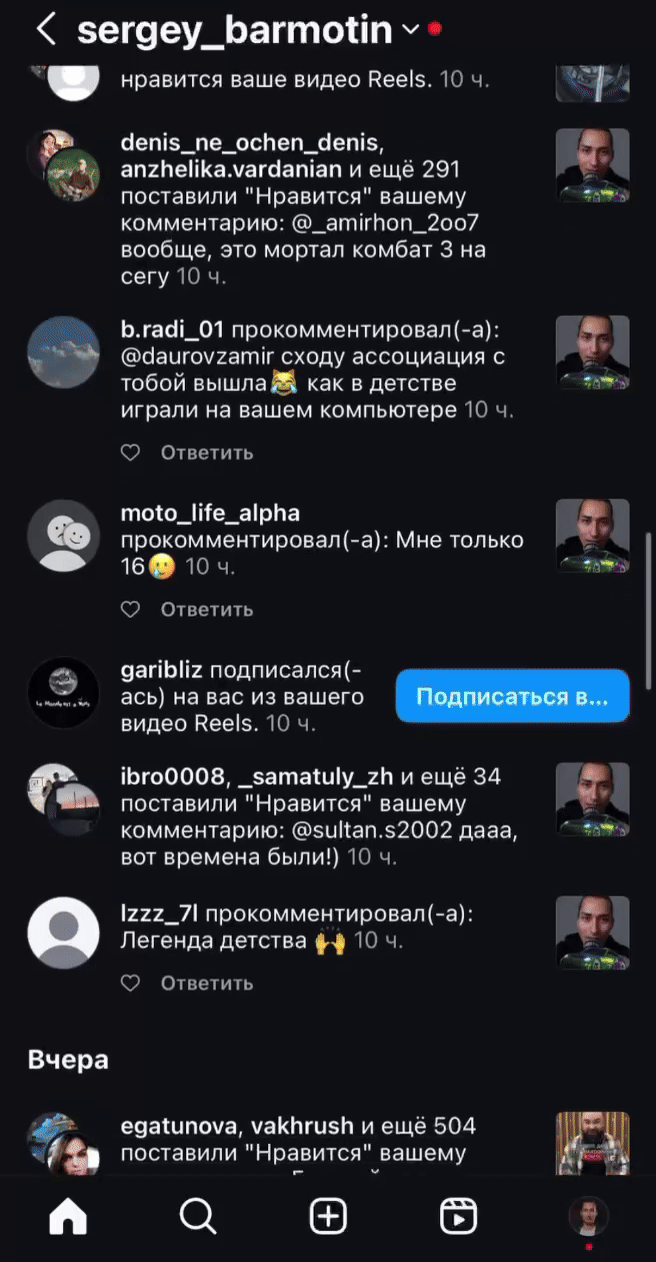Like moto_life_alpha's comment with the heart
This screenshot has height=1262, width=656.
130,609
